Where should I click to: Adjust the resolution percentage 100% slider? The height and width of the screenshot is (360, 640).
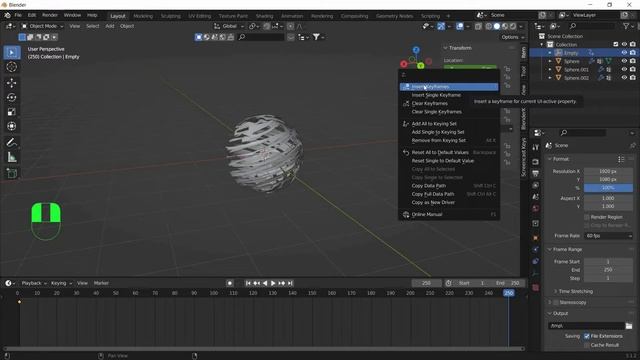pos(608,188)
